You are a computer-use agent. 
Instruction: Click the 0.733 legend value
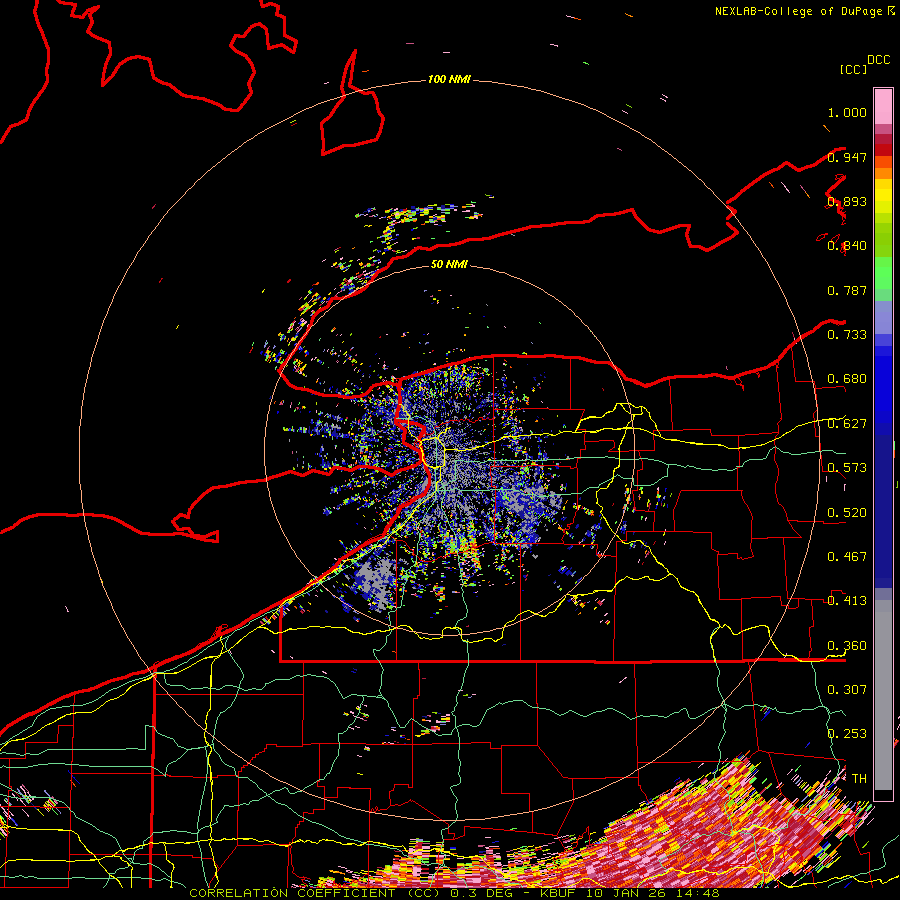pyautogui.click(x=847, y=335)
